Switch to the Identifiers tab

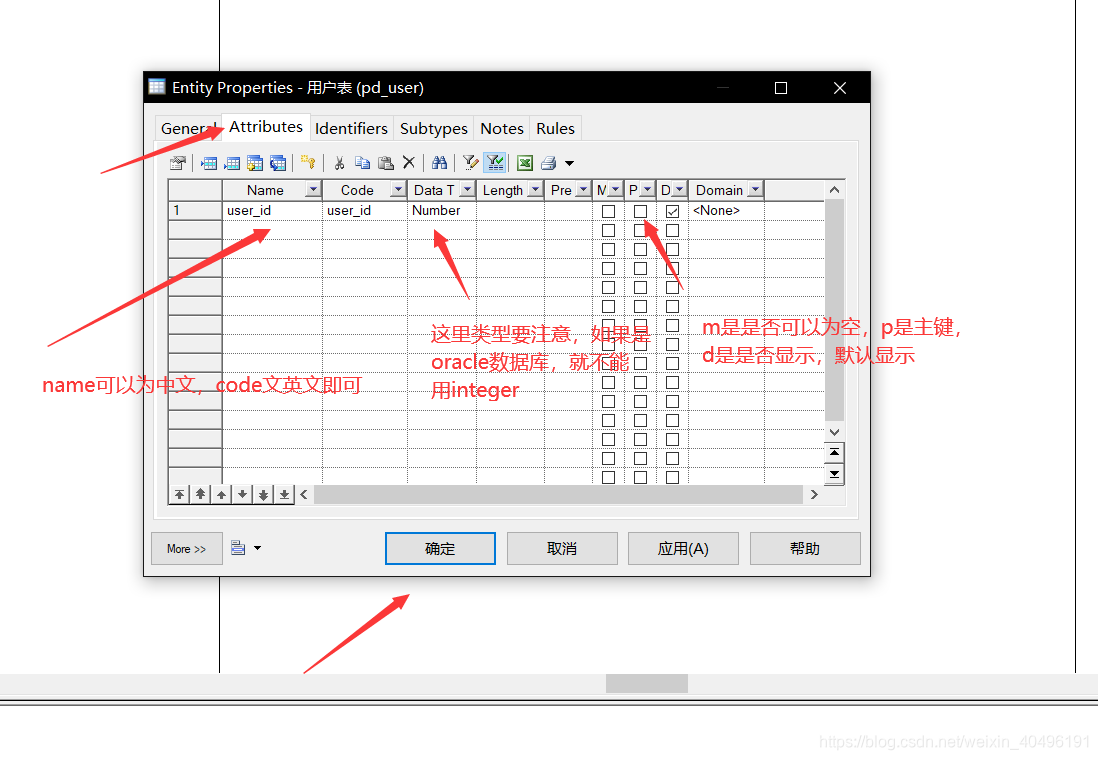(351, 128)
